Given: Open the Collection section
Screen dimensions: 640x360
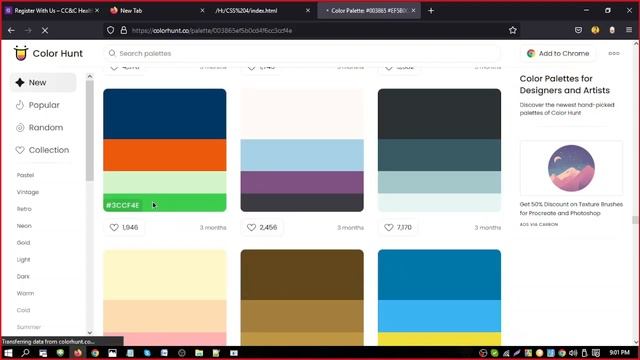Looking at the screenshot, I should pos(43,150).
